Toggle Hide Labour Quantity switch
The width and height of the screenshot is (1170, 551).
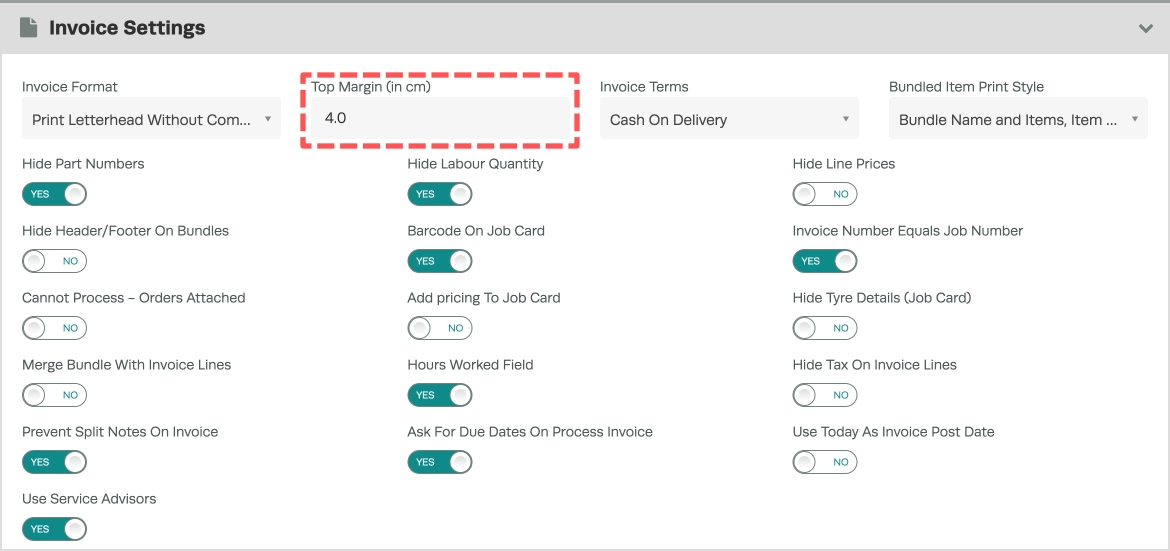pyautogui.click(x=439, y=194)
